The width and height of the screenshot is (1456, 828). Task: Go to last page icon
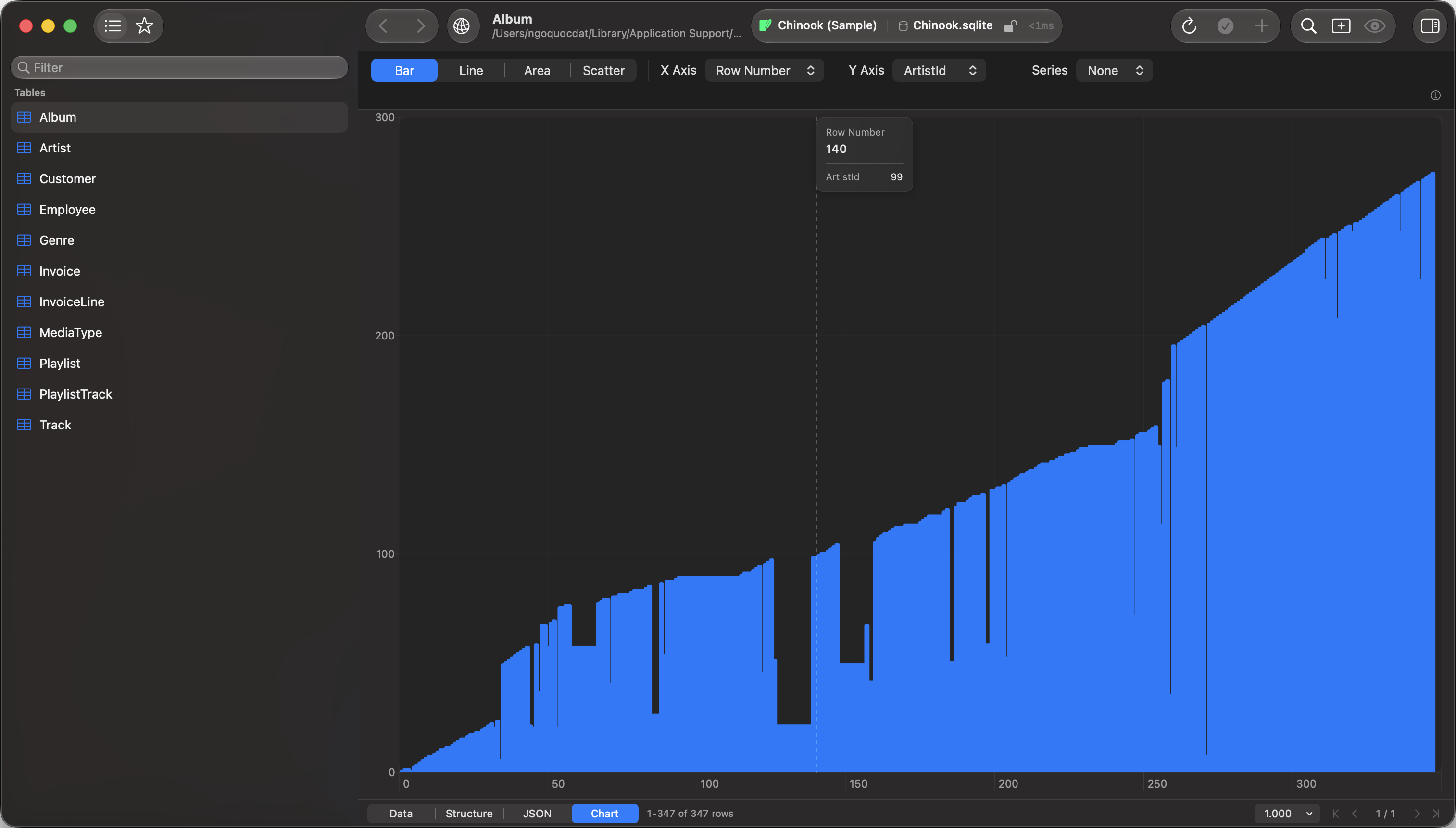click(1436, 813)
